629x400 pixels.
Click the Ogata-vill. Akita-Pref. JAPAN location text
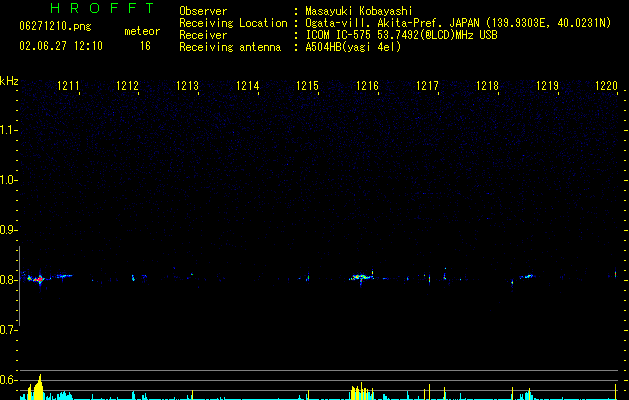(458, 23)
